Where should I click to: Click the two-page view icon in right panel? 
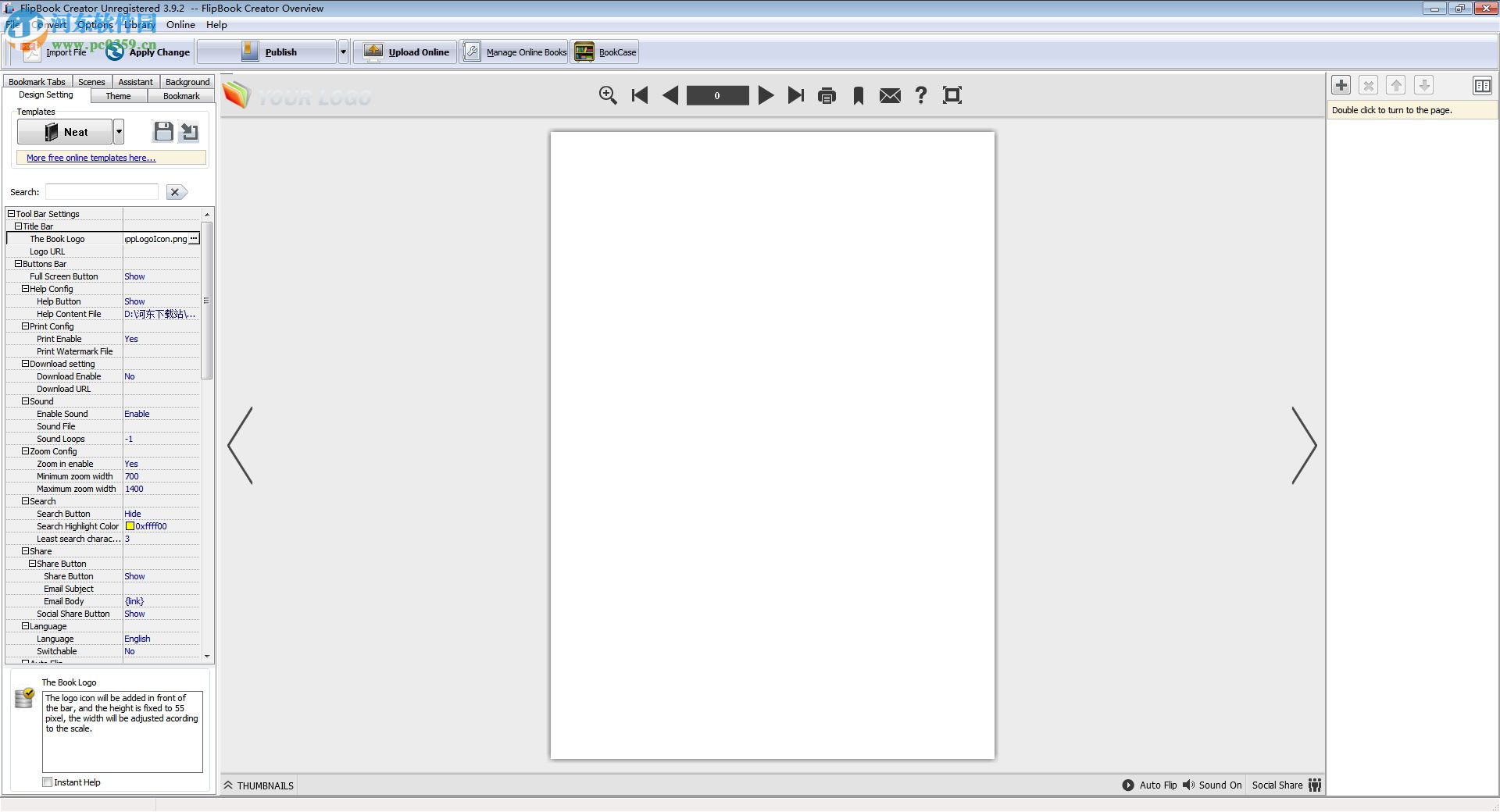click(x=1483, y=85)
